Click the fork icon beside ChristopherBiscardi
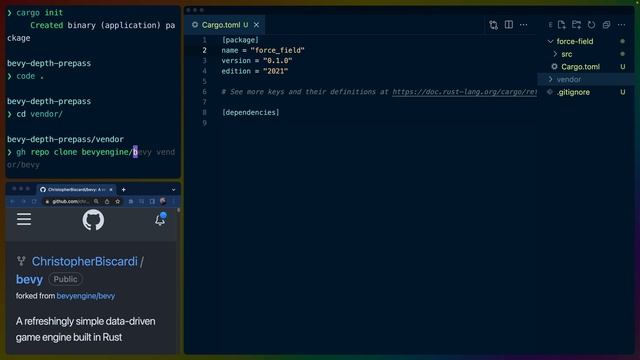The image size is (640, 360). 21,261
